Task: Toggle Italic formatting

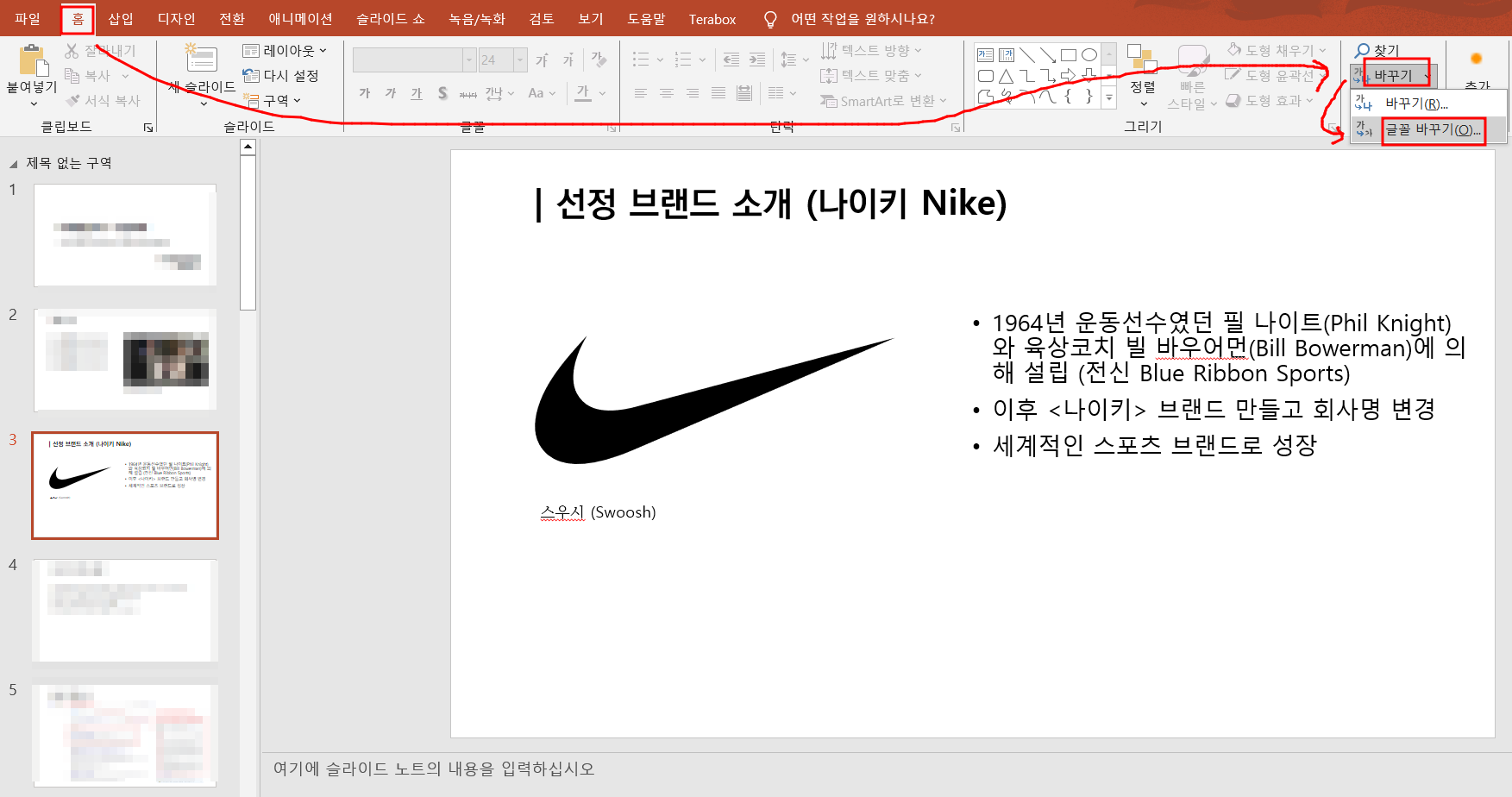Action: (391, 93)
